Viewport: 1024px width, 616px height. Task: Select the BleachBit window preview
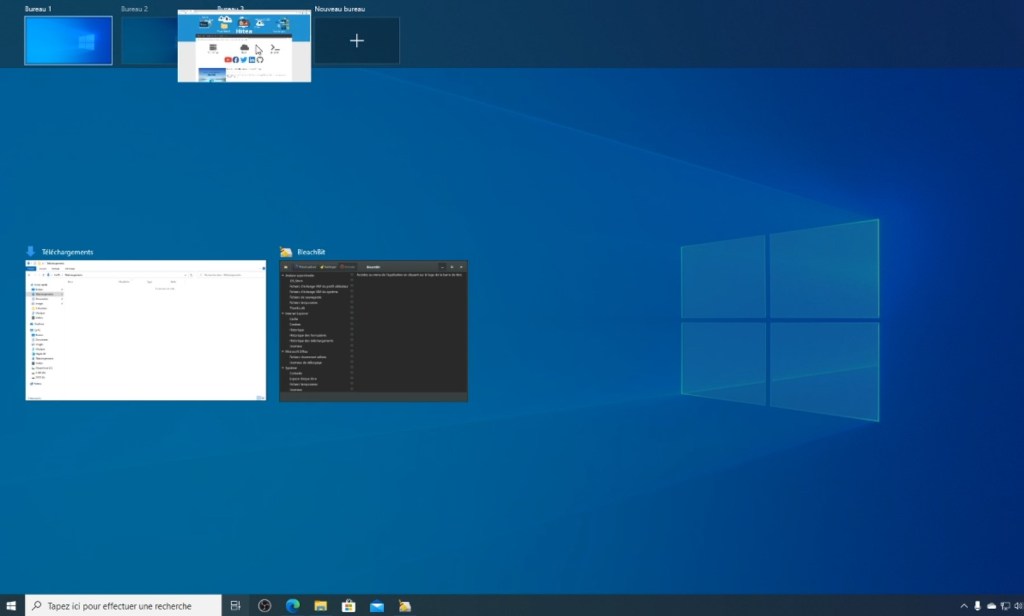[x=373, y=331]
